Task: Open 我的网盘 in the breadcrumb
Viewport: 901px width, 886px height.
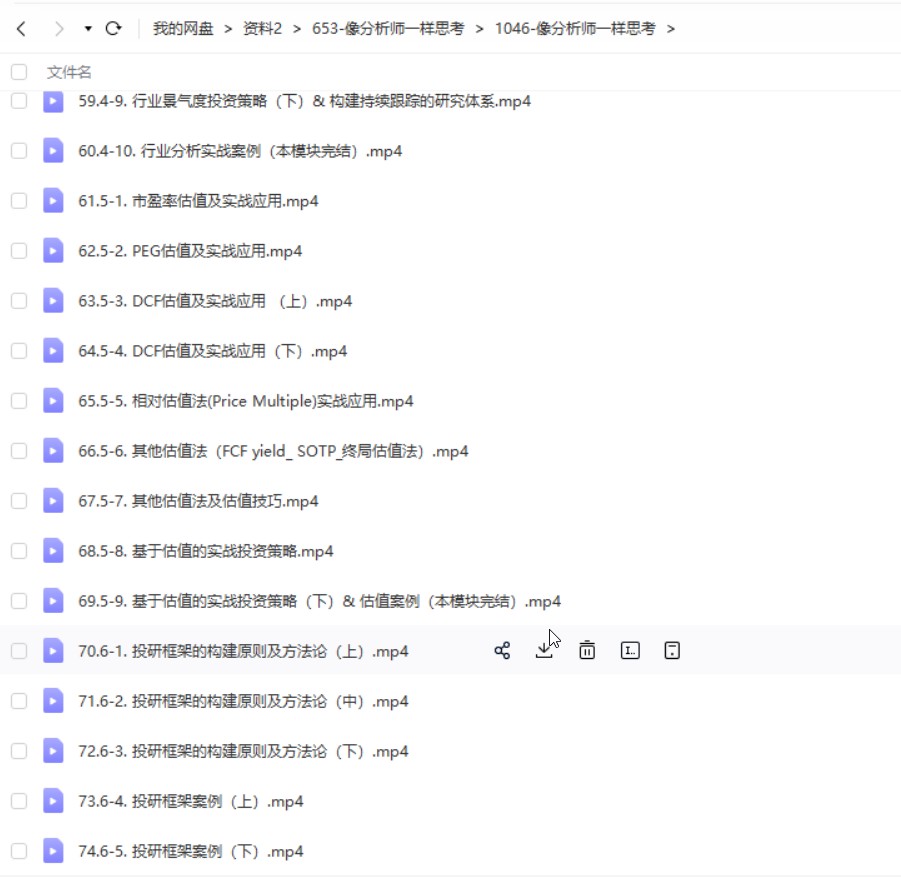Action: coord(183,28)
